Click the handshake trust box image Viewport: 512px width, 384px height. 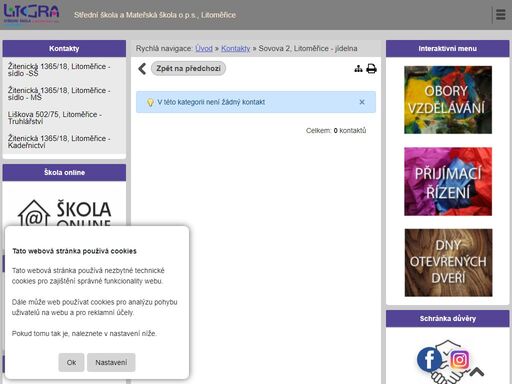pos(447,362)
